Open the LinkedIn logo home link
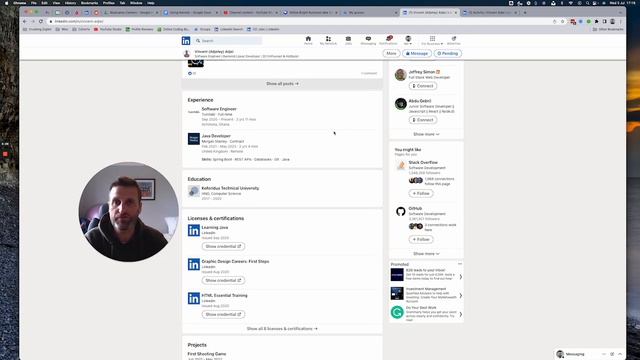This screenshot has height=360, width=640. (186, 40)
